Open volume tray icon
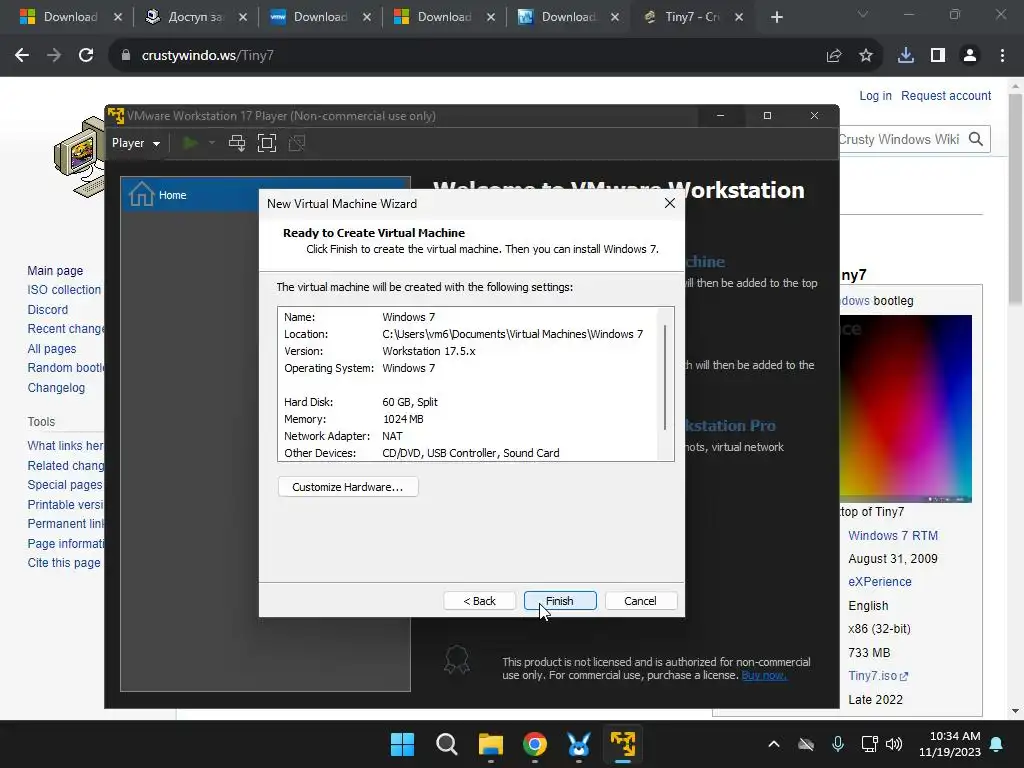Screen dimensions: 1024x768 coord(894,744)
